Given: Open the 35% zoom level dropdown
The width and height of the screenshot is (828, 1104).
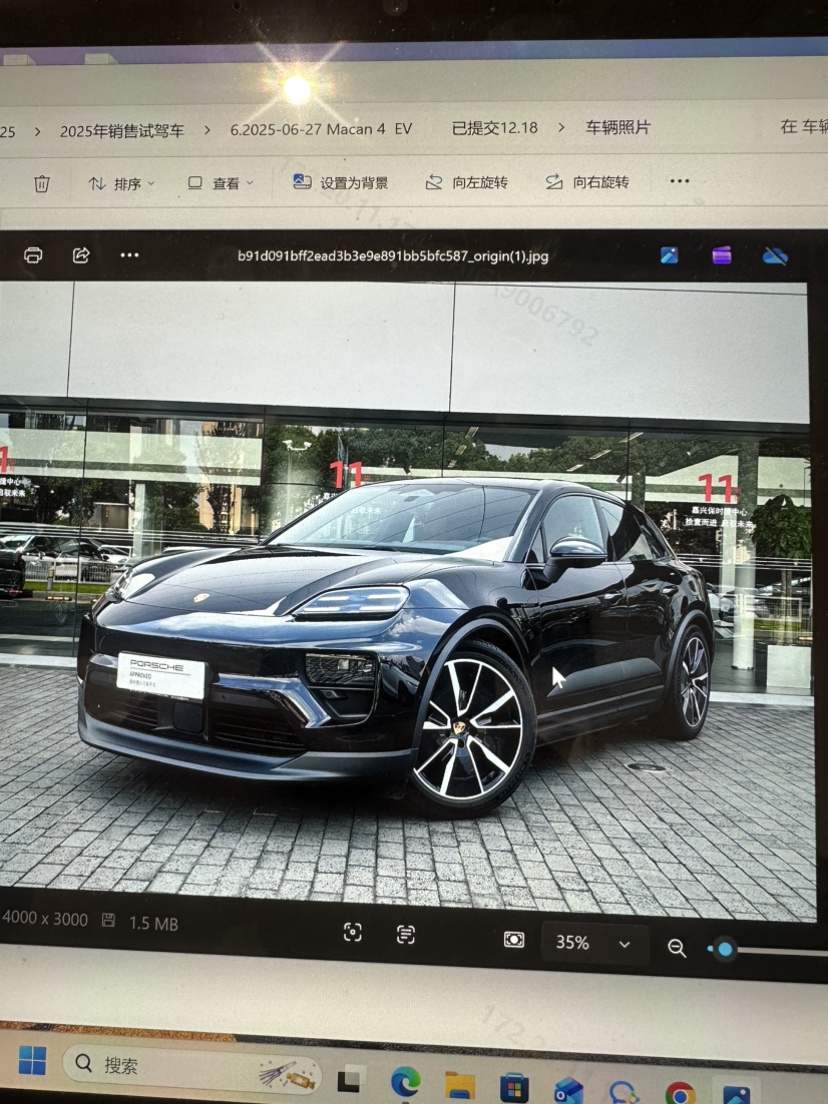Looking at the screenshot, I should pyautogui.click(x=595, y=943).
